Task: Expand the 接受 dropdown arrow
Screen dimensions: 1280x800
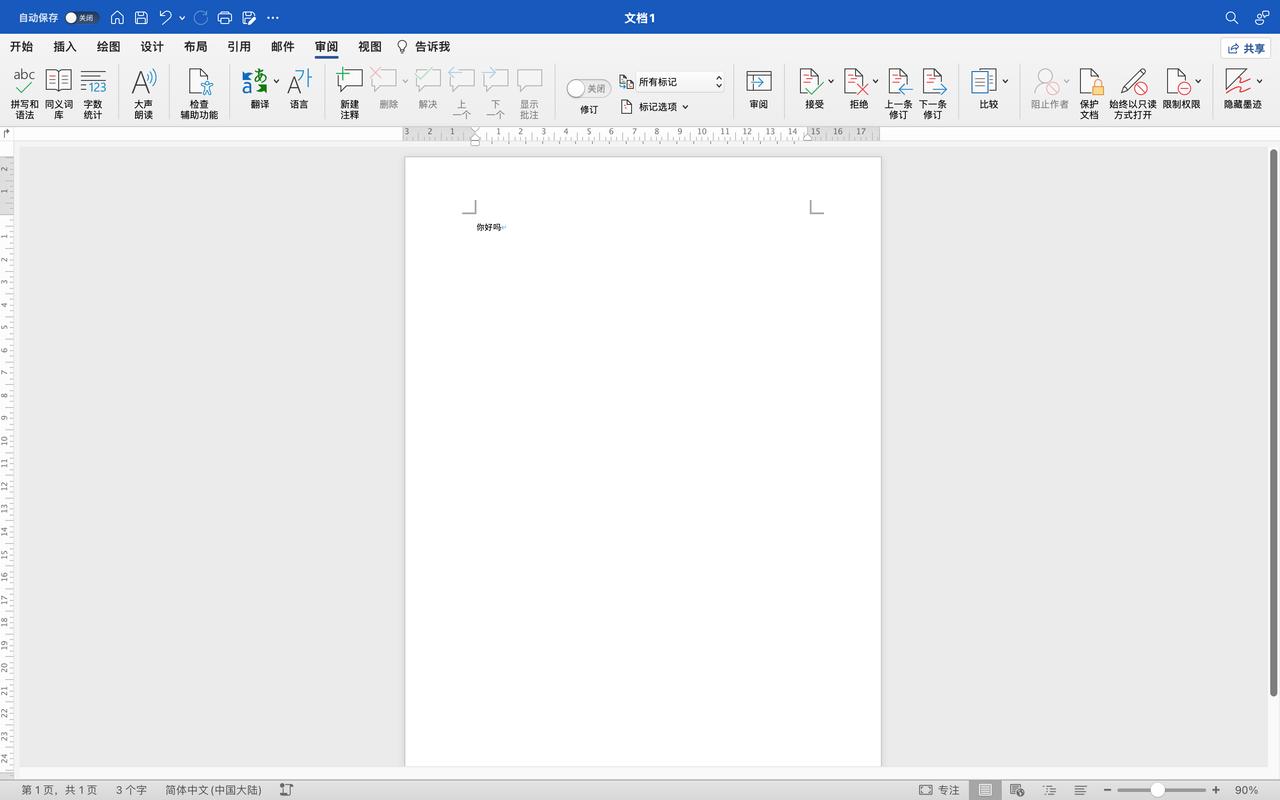Action: 831,82
